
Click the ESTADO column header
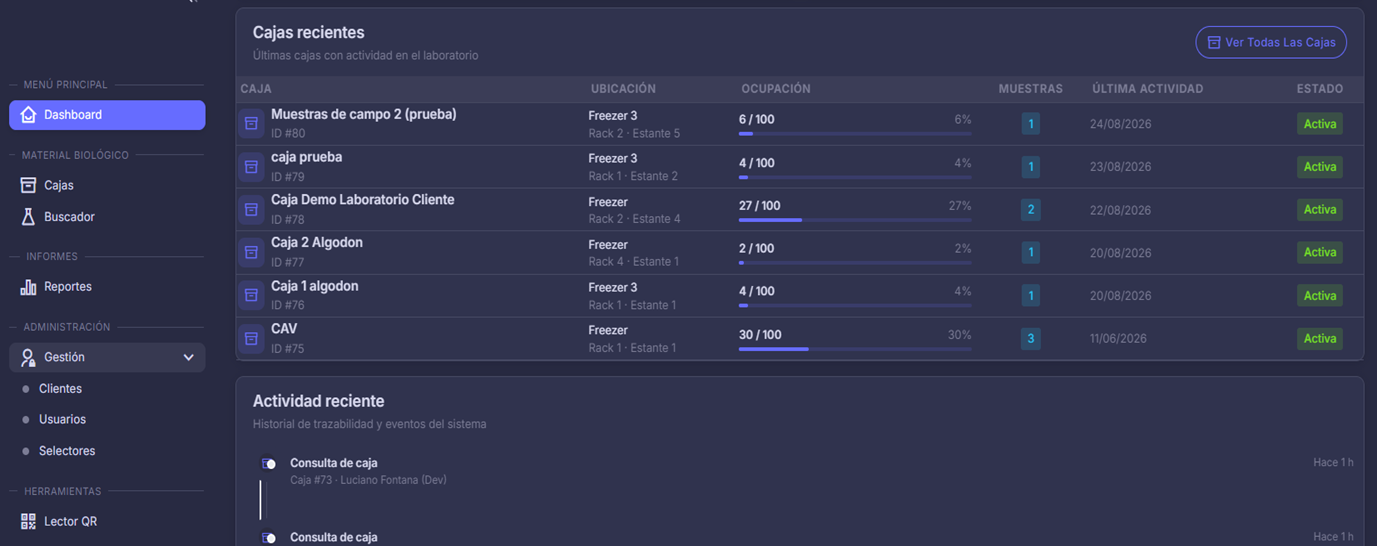click(x=1320, y=89)
